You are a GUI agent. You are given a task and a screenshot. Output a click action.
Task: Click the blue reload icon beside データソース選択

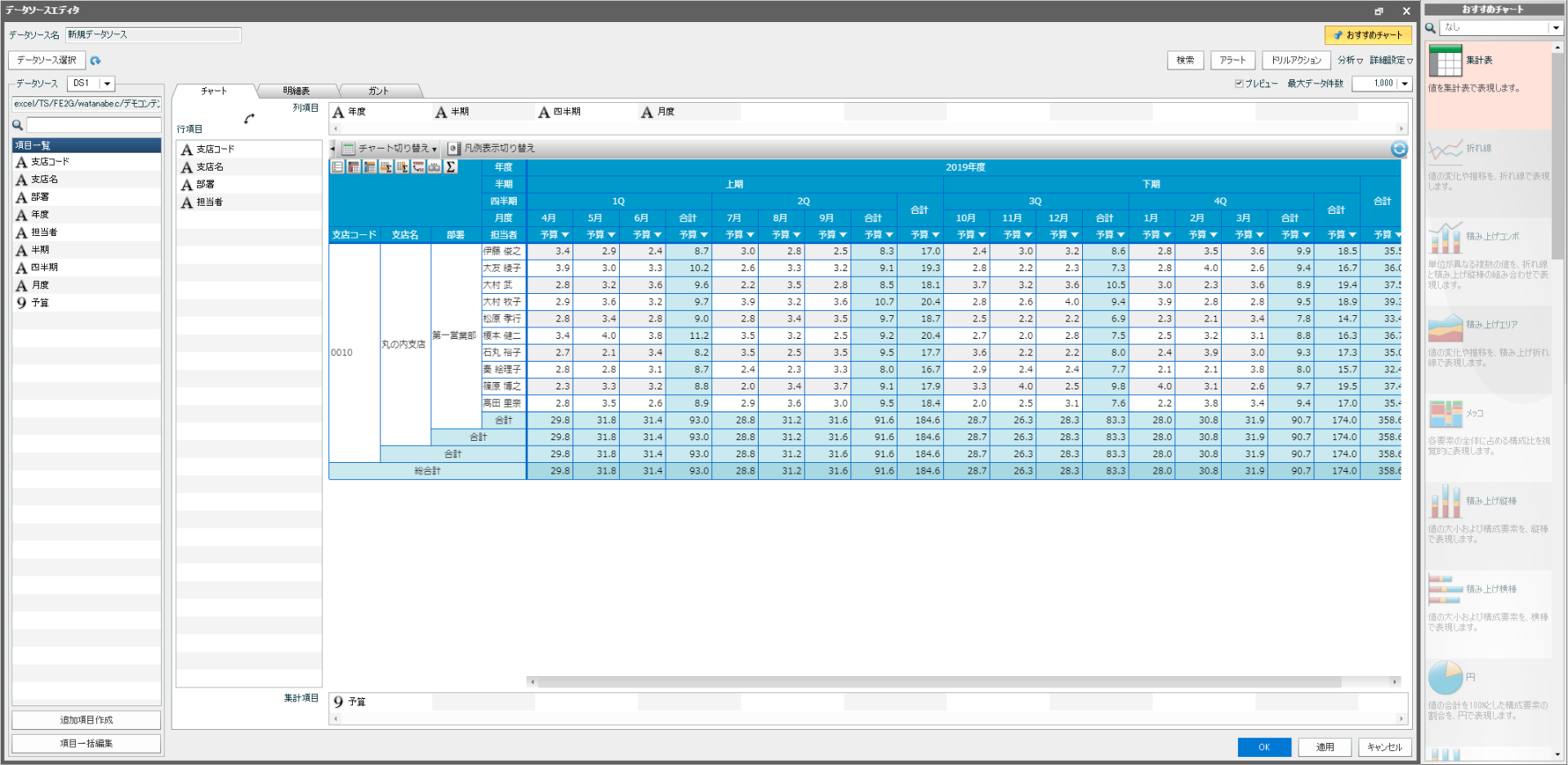point(96,60)
